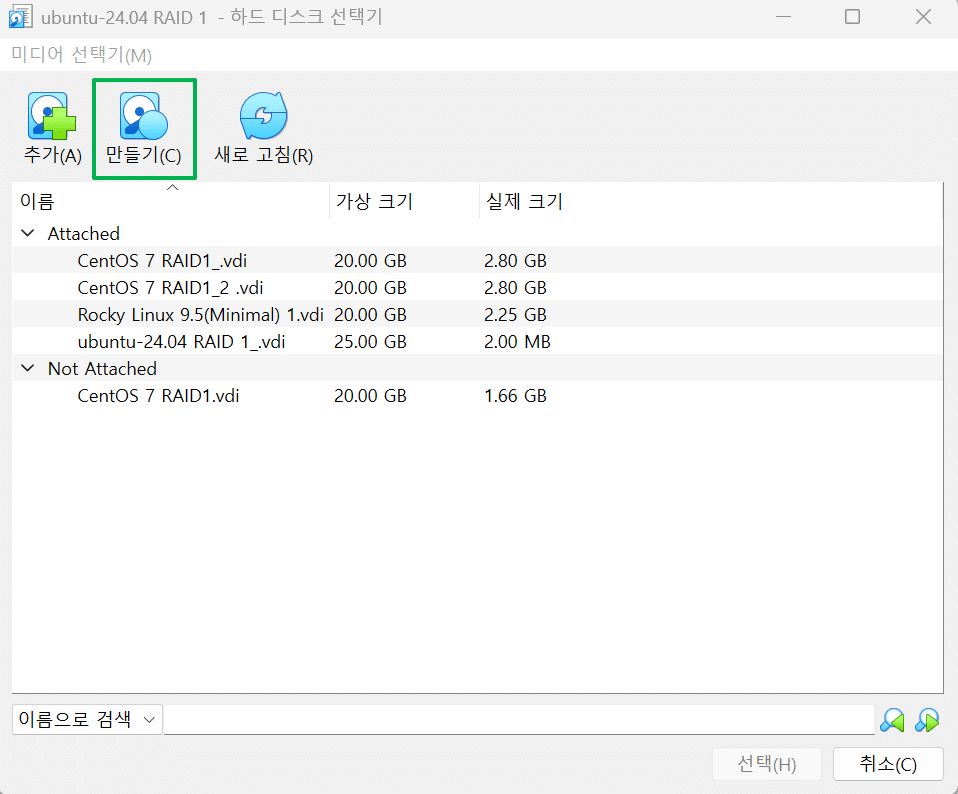Viewport: 958px width, 794px height.
Task: Click the 1.66 GB actual size value
Action: coord(515,396)
